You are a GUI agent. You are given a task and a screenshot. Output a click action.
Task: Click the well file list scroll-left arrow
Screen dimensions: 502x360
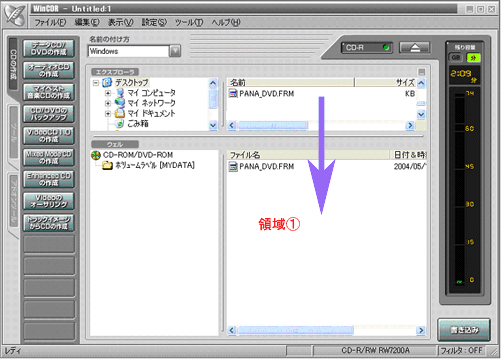[232, 330]
